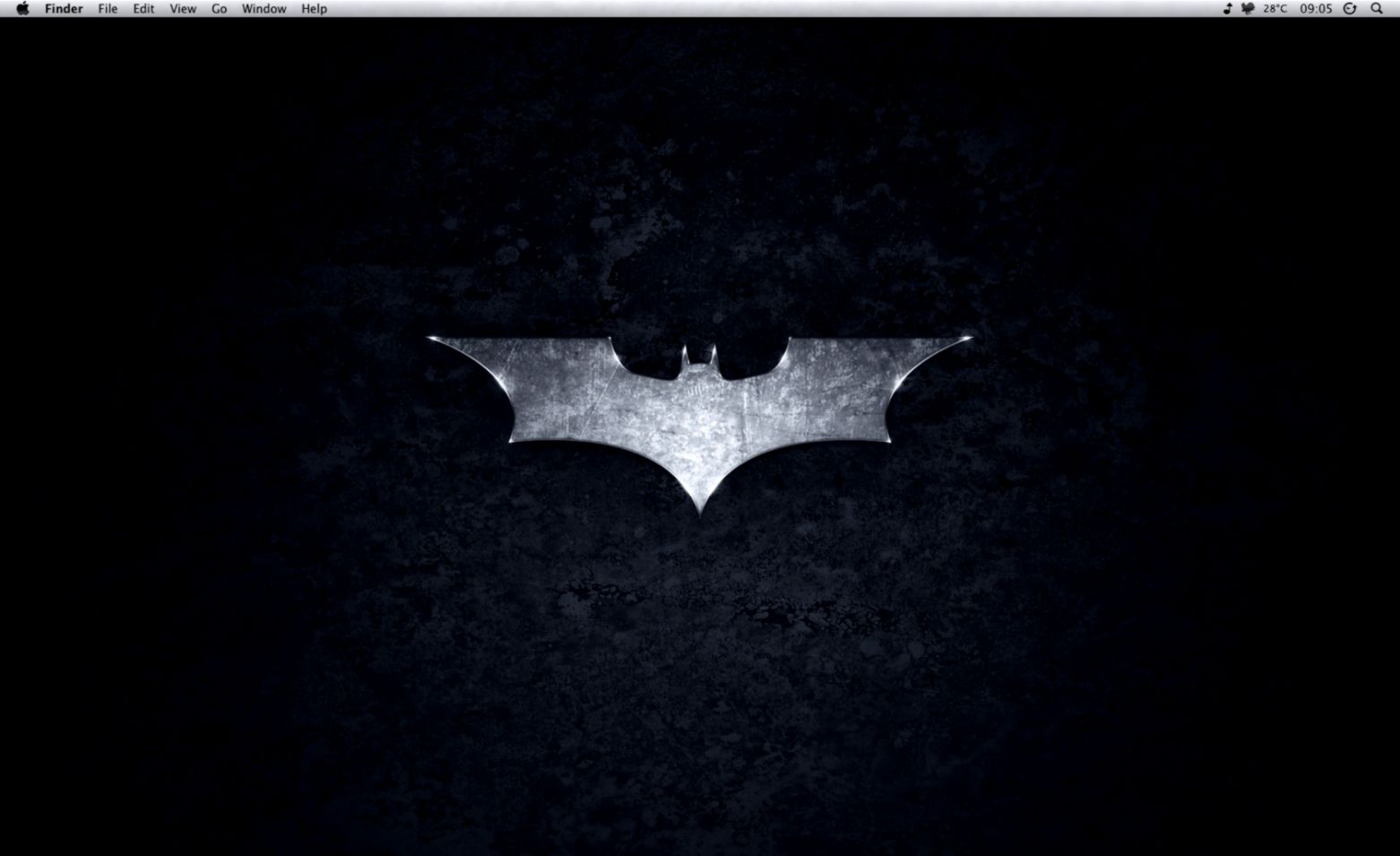Click the Apple logo icon
The width and height of the screenshot is (1400, 856).
click(22, 8)
